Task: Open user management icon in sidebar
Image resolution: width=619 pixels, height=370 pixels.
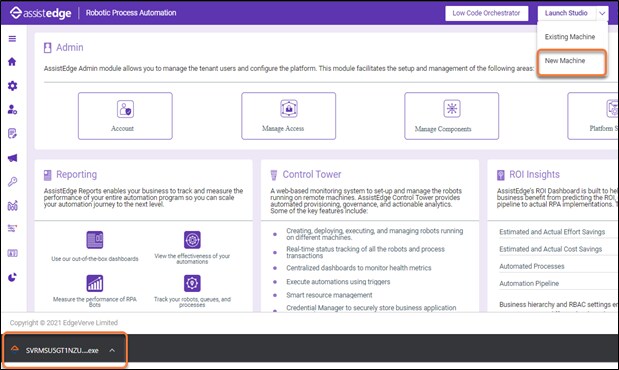Action: pyautogui.click(x=12, y=109)
